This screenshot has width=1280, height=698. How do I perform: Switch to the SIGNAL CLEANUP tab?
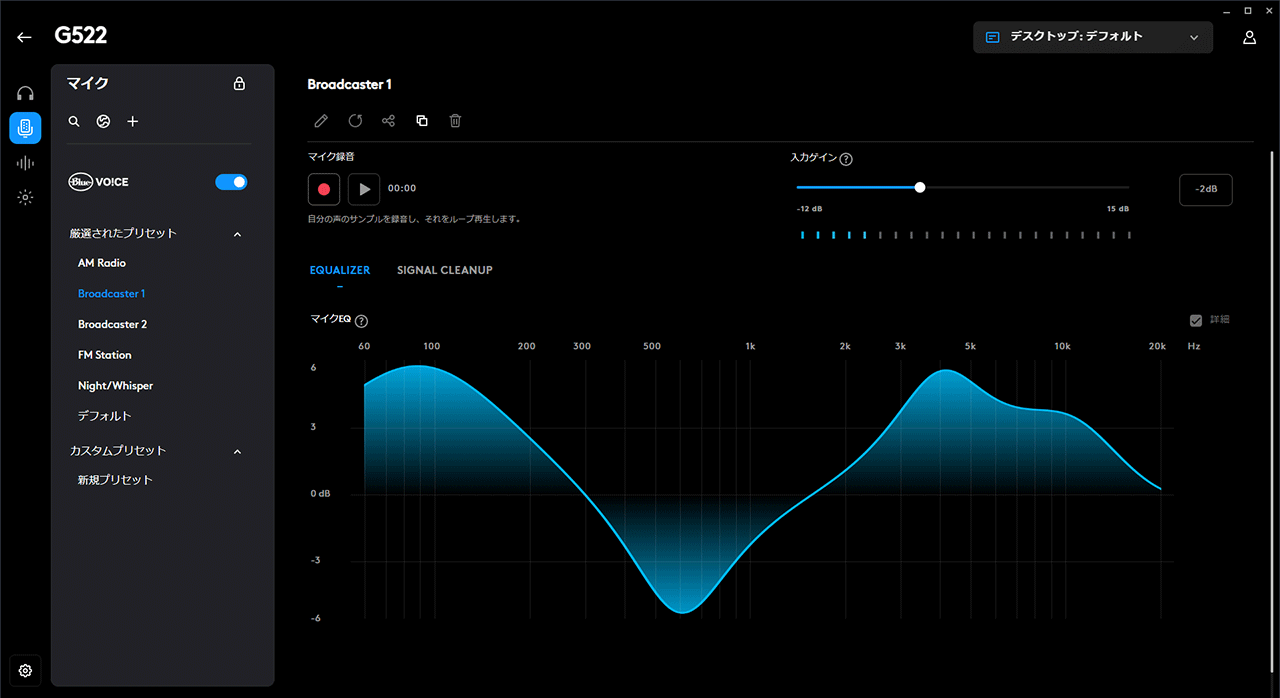pos(444,270)
